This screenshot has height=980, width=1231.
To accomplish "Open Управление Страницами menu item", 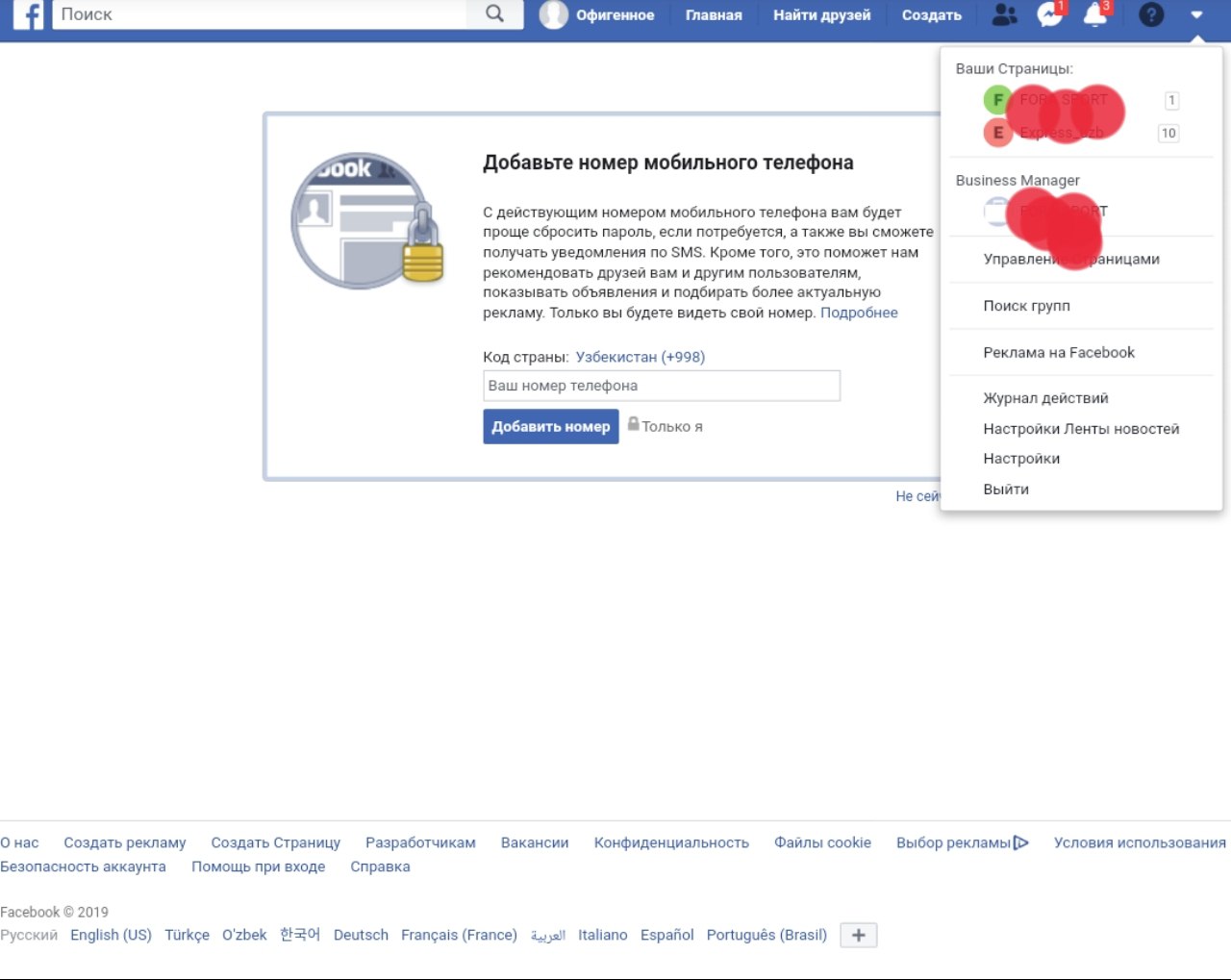I will (1071, 259).
